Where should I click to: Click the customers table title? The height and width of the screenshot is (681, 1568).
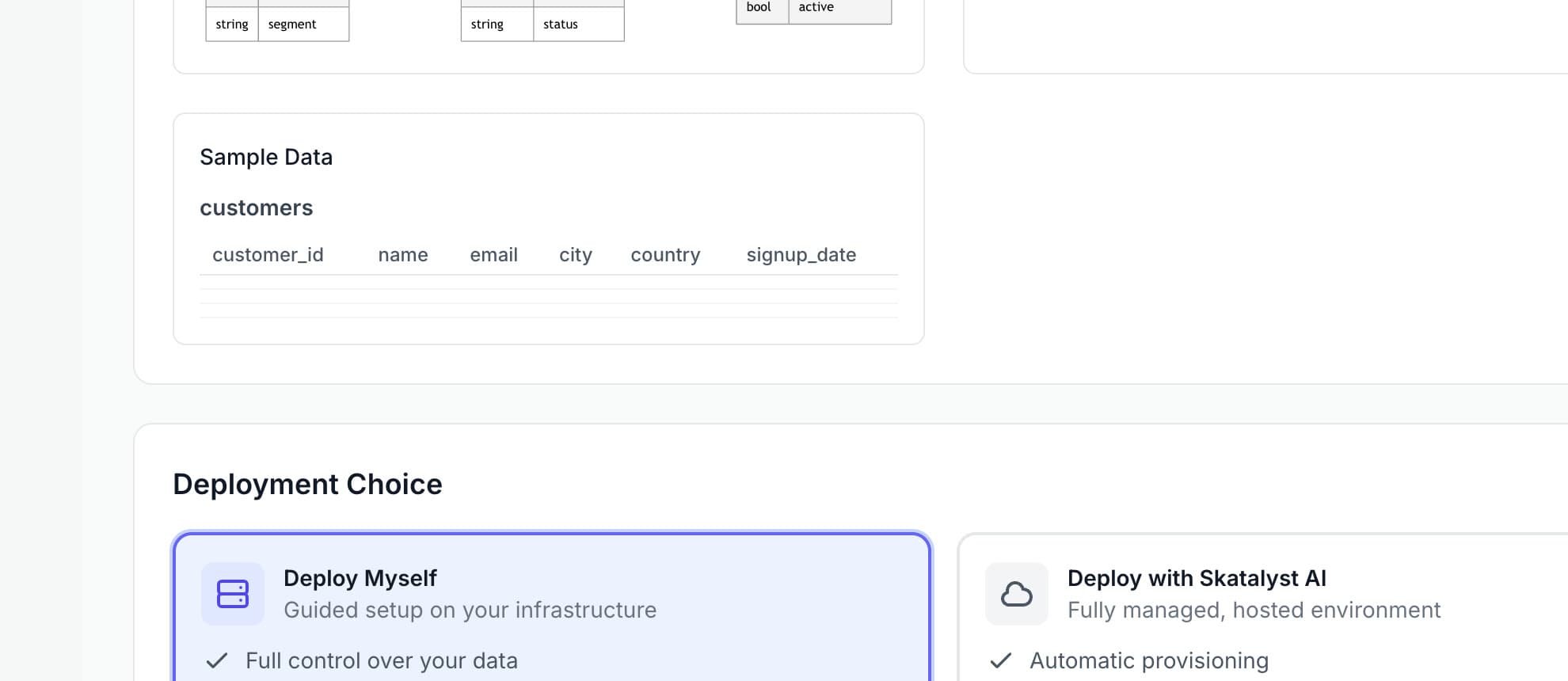tap(257, 207)
